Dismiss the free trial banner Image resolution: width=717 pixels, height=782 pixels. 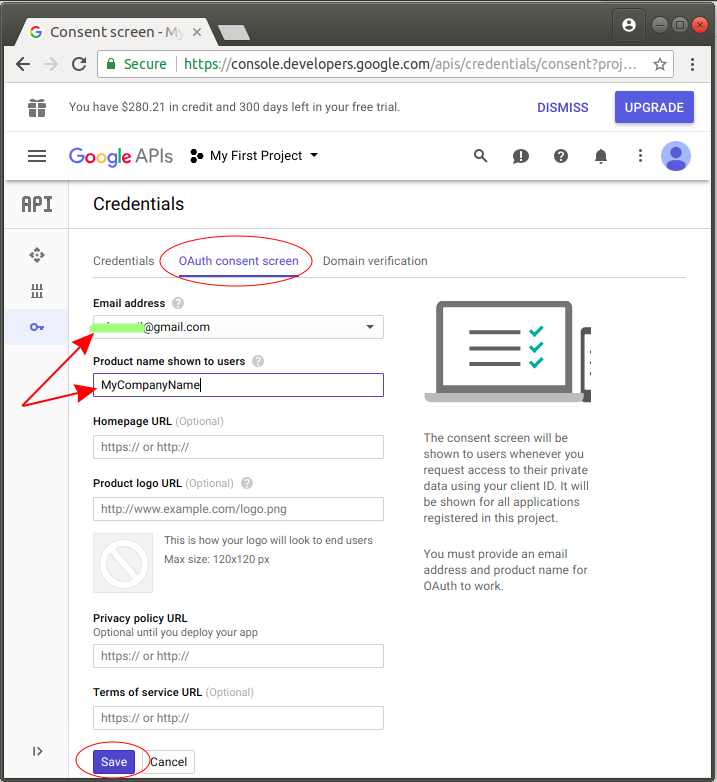(x=562, y=107)
